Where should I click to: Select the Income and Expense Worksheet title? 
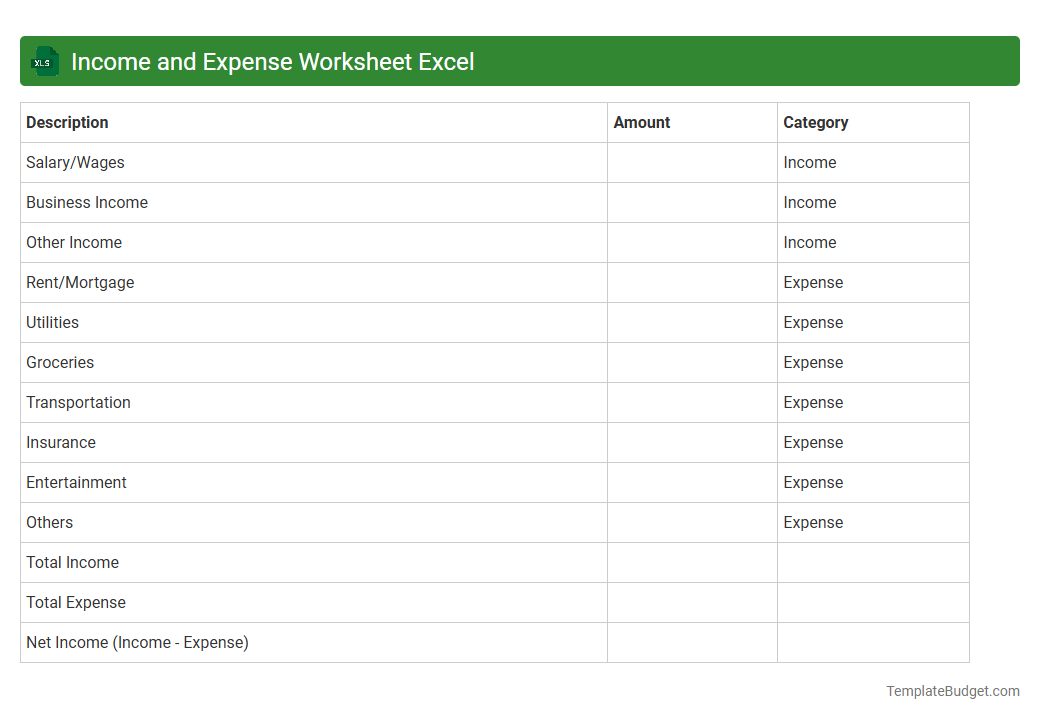coord(273,61)
